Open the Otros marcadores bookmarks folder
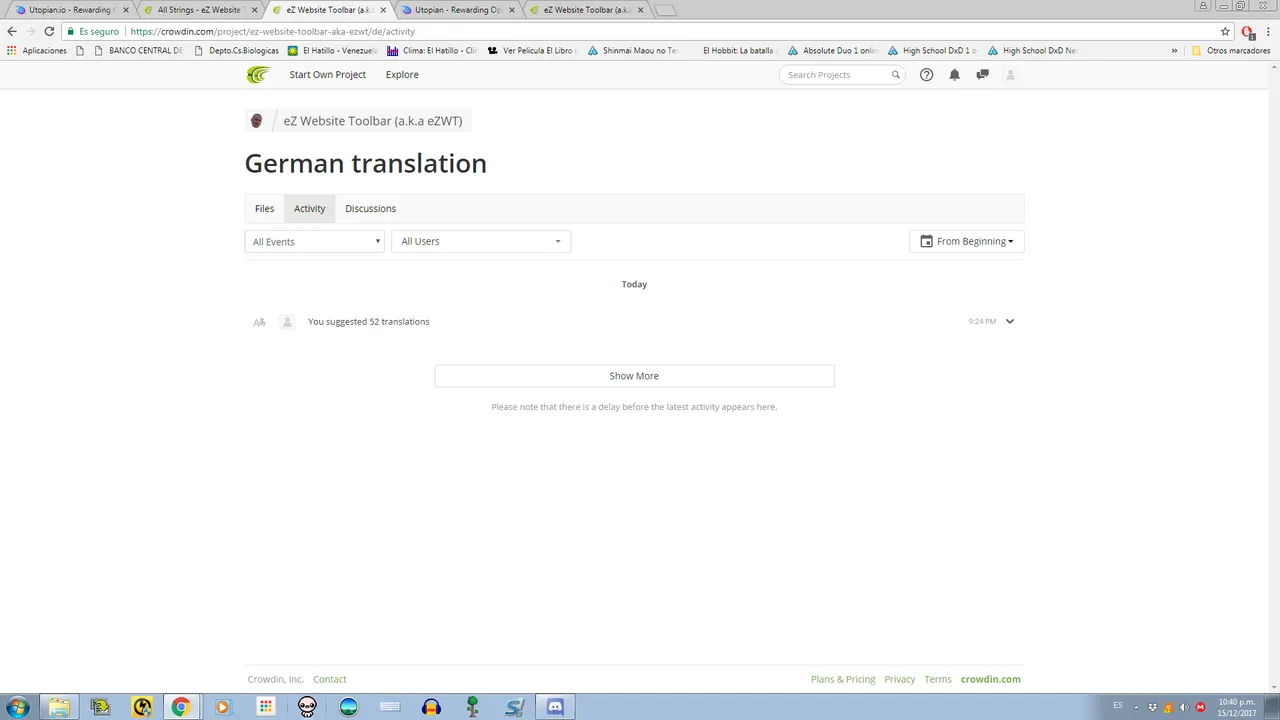Viewport: 1280px width, 720px height. coord(1230,50)
